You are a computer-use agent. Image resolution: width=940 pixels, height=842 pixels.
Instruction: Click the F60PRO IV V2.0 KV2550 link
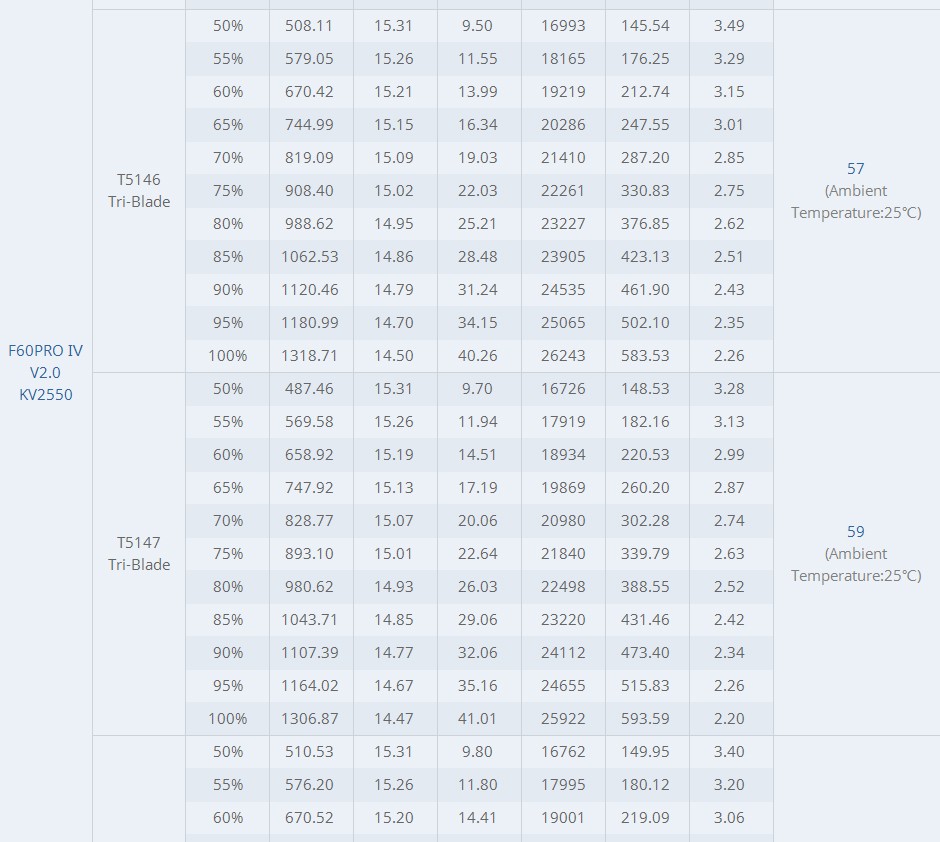coord(46,372)
